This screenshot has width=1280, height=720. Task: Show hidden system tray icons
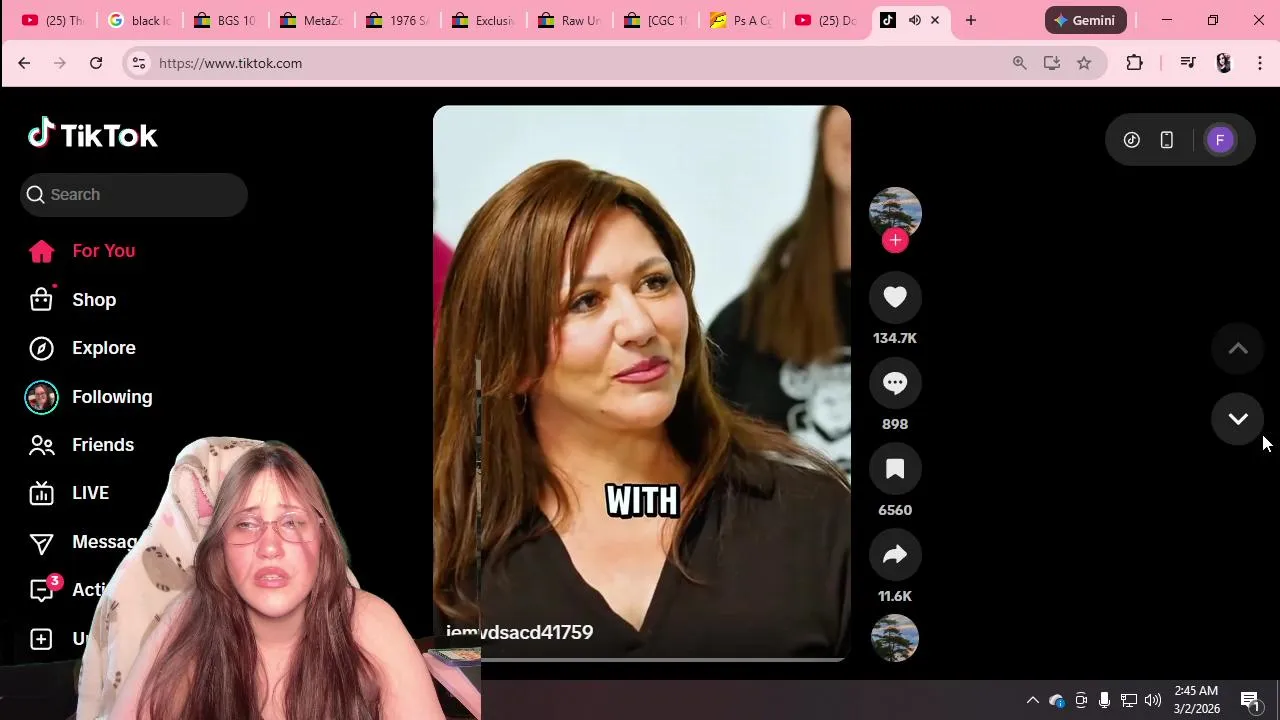click(x=1032, y=700)
